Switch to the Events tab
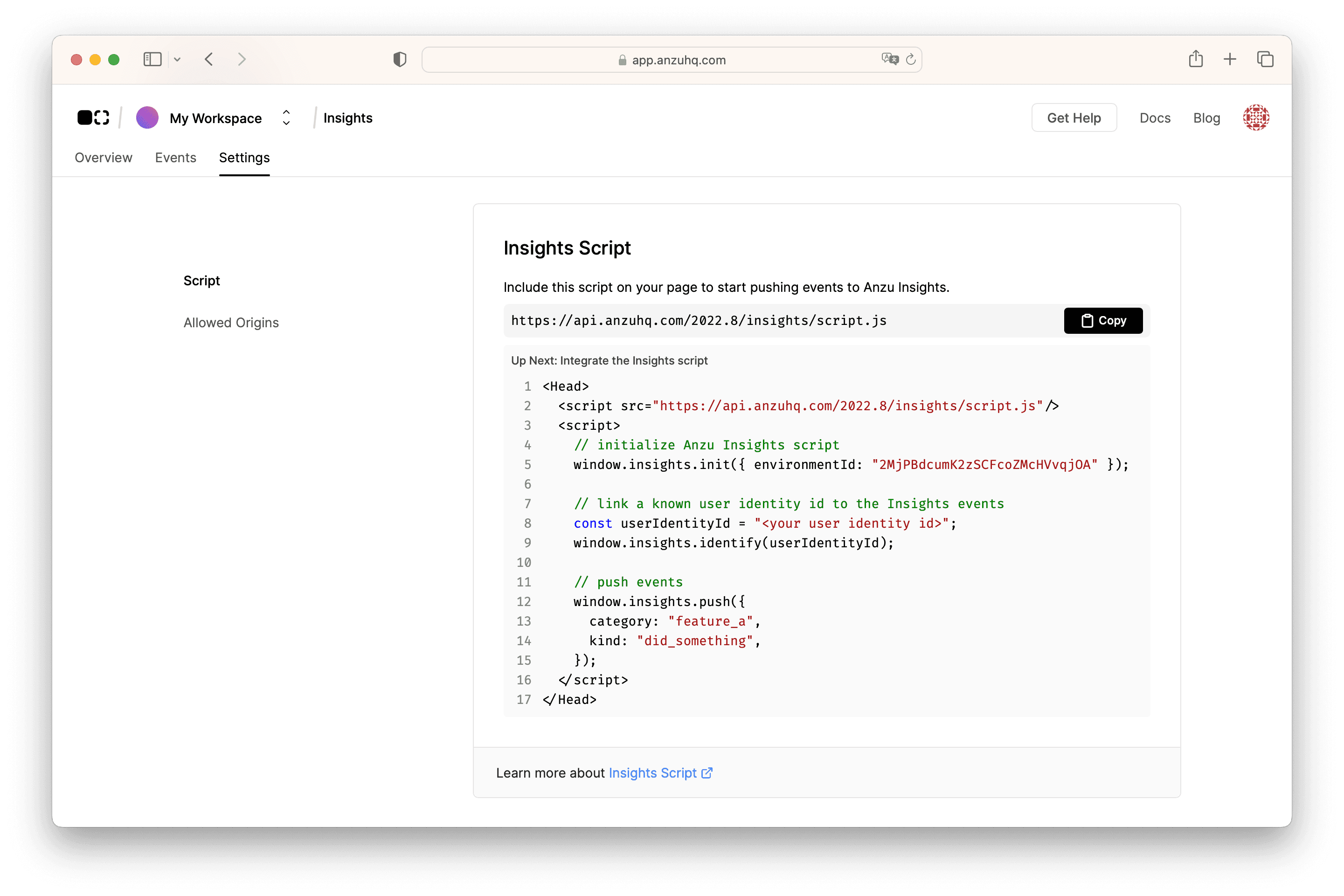1344x896 pixels. (175, 158)
